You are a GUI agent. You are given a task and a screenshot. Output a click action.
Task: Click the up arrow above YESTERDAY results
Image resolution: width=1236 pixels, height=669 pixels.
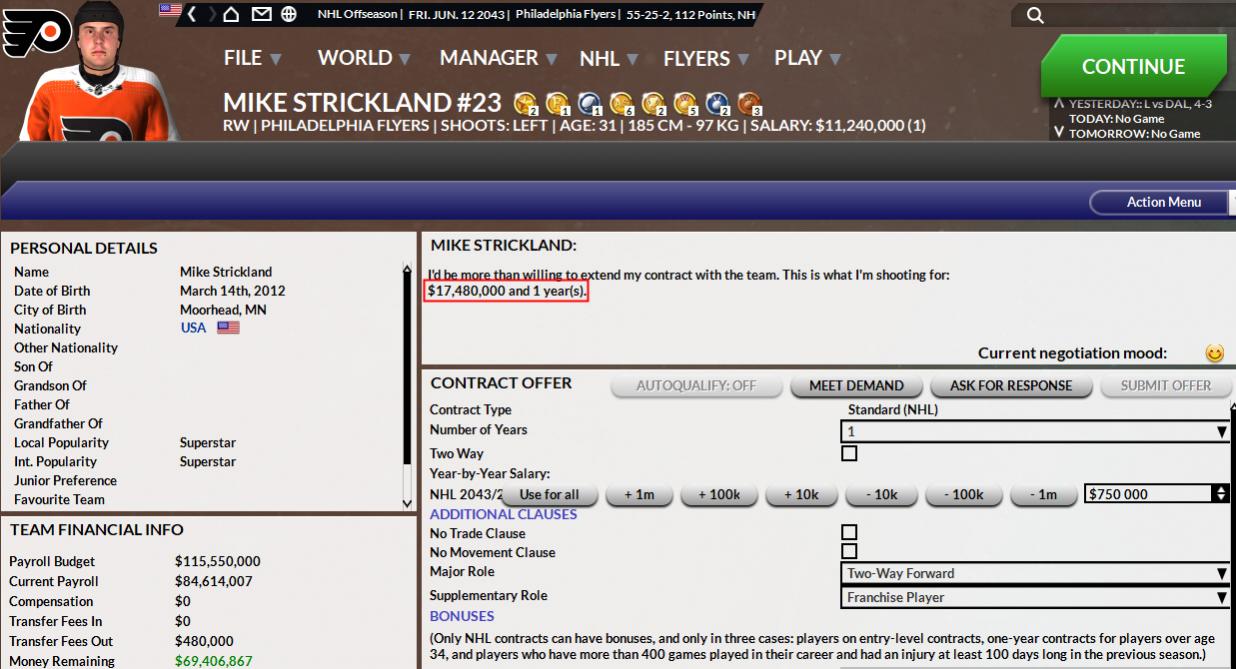tap(1059, 102)
